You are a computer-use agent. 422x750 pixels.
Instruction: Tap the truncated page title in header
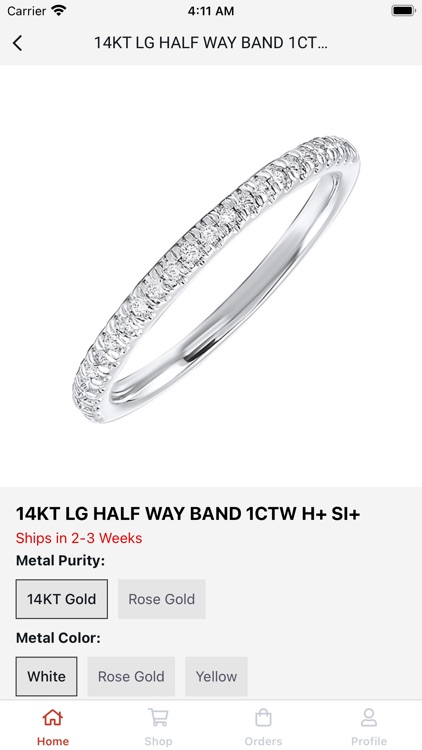coord(211,43)
